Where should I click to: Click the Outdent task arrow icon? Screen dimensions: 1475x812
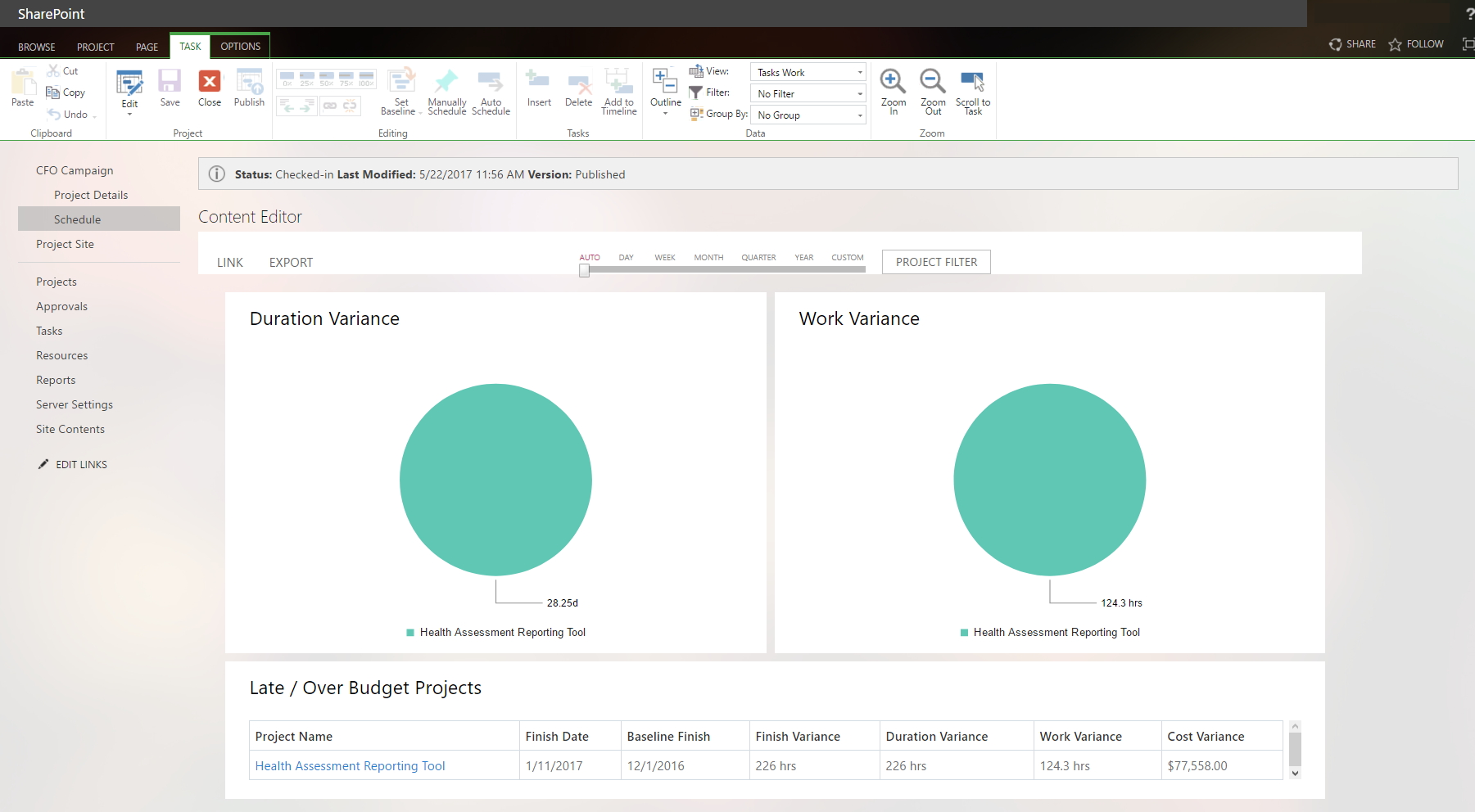pyautogui.click(x=287, y=106)
